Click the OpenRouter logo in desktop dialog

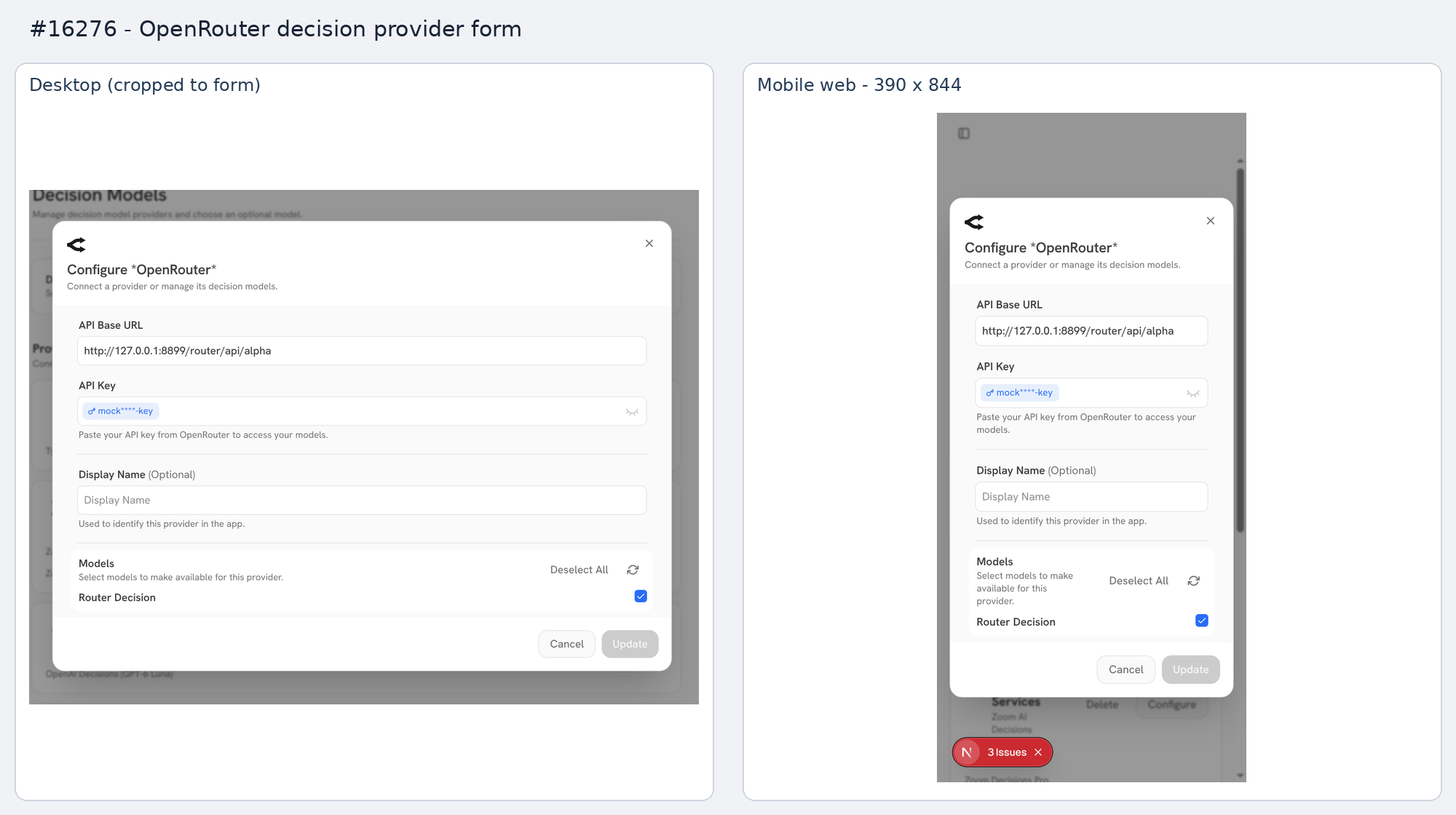pyautogui.click(x=76, y=244)
